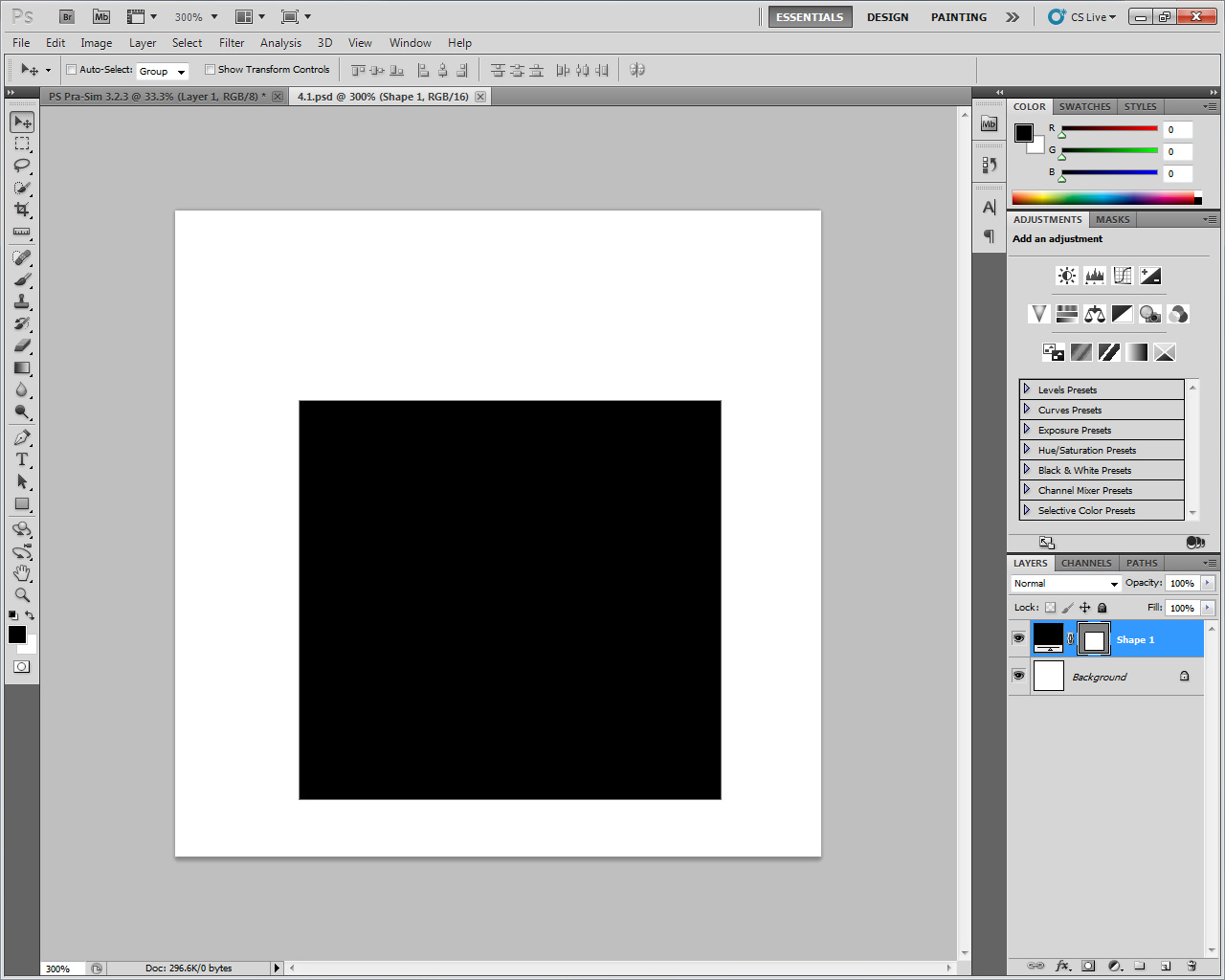The height and width of the screenshot is (980, 1225).
Task: Select the Eraser tool
Action: (x=22, y=345)
